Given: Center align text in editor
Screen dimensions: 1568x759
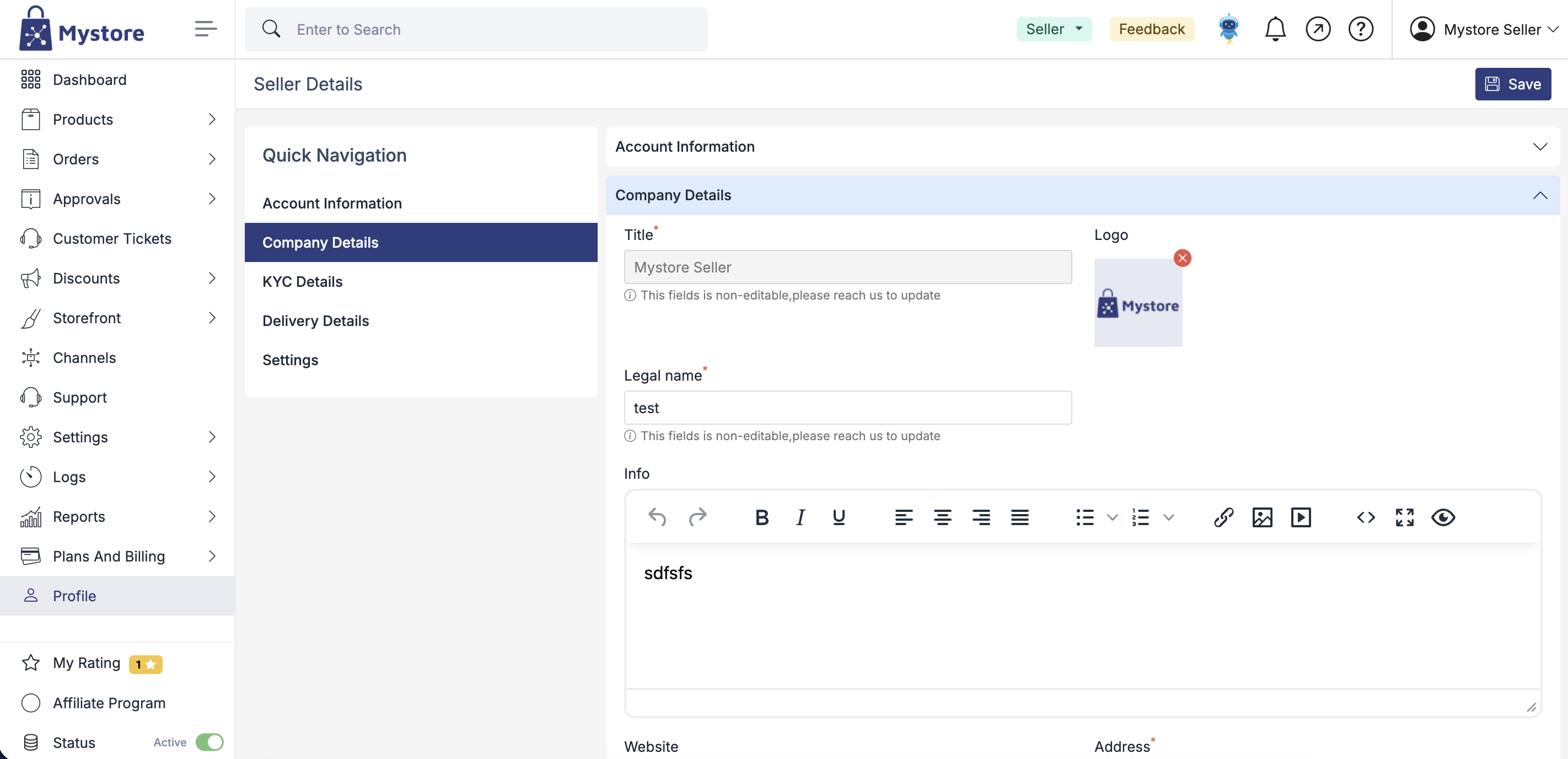Looking at the screenshot, I should coord(942,517).
